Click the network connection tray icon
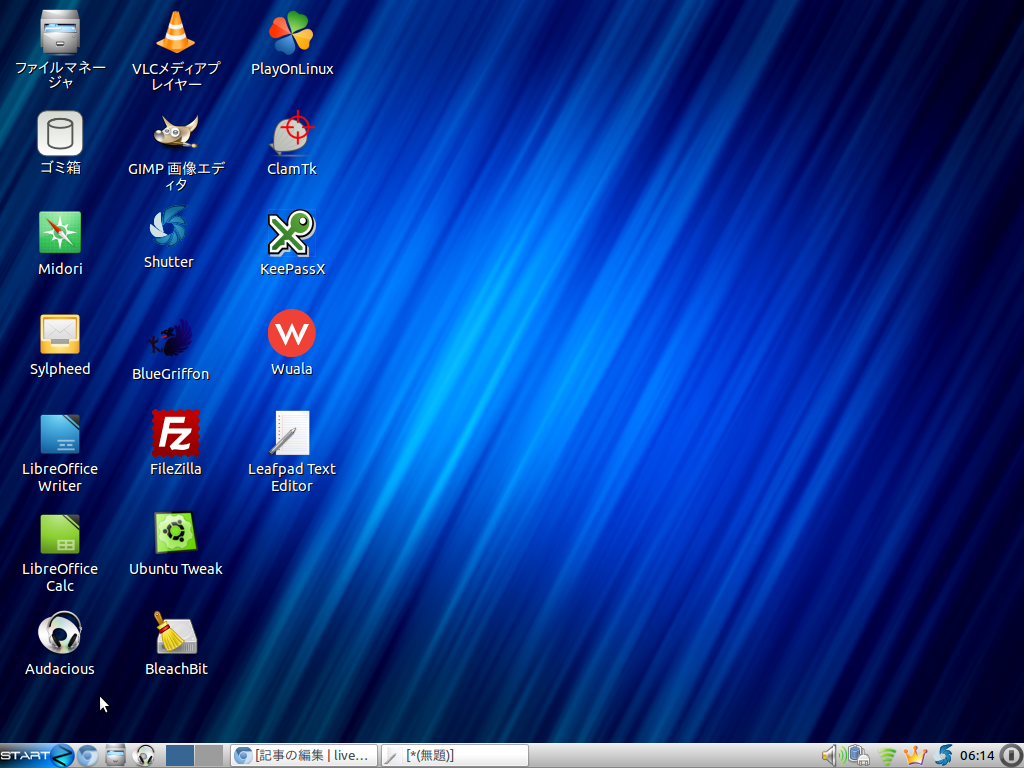 pyautogui.click(x=859, y=756)
